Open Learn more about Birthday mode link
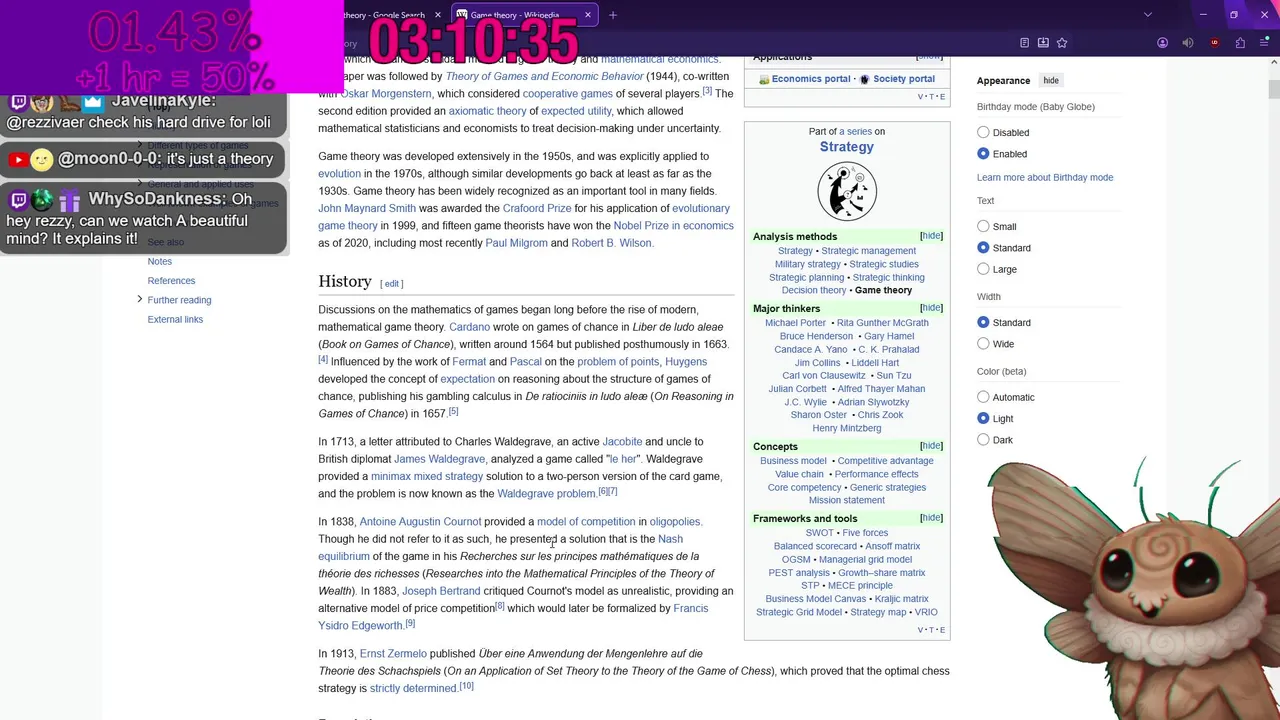 (x=1045, y=178)
